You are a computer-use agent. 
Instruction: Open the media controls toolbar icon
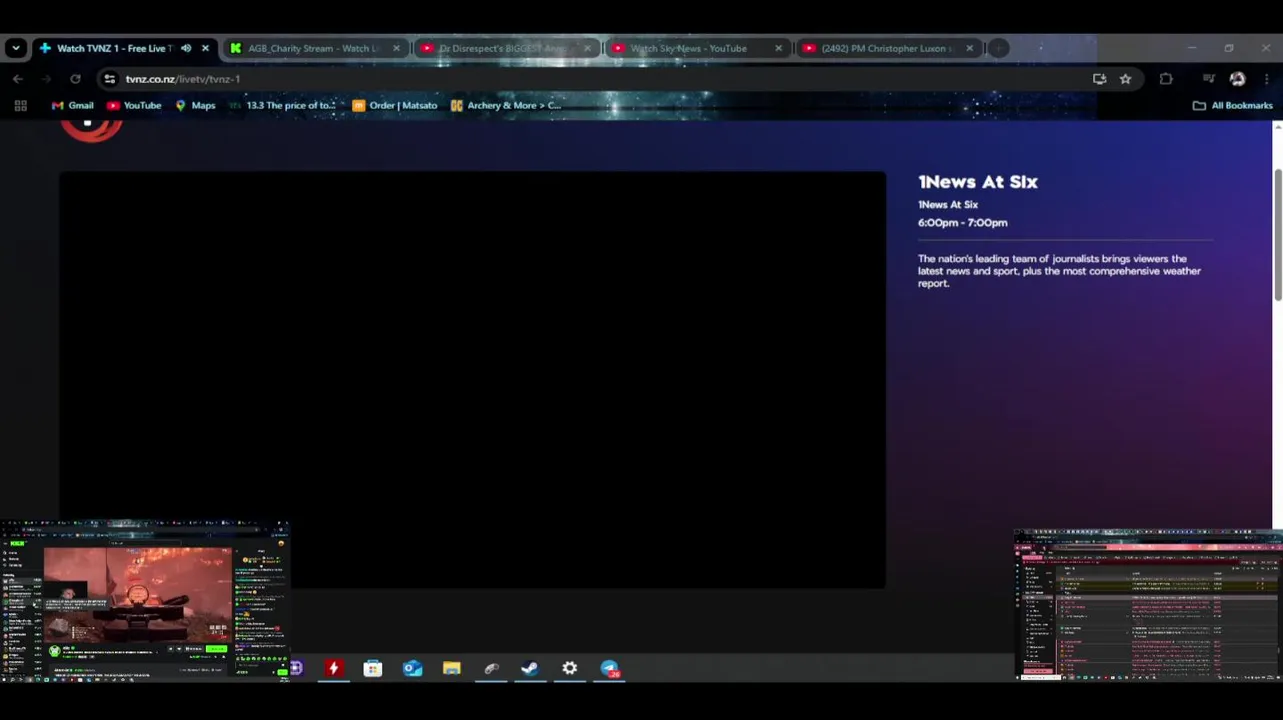(x=1209, y=79)
